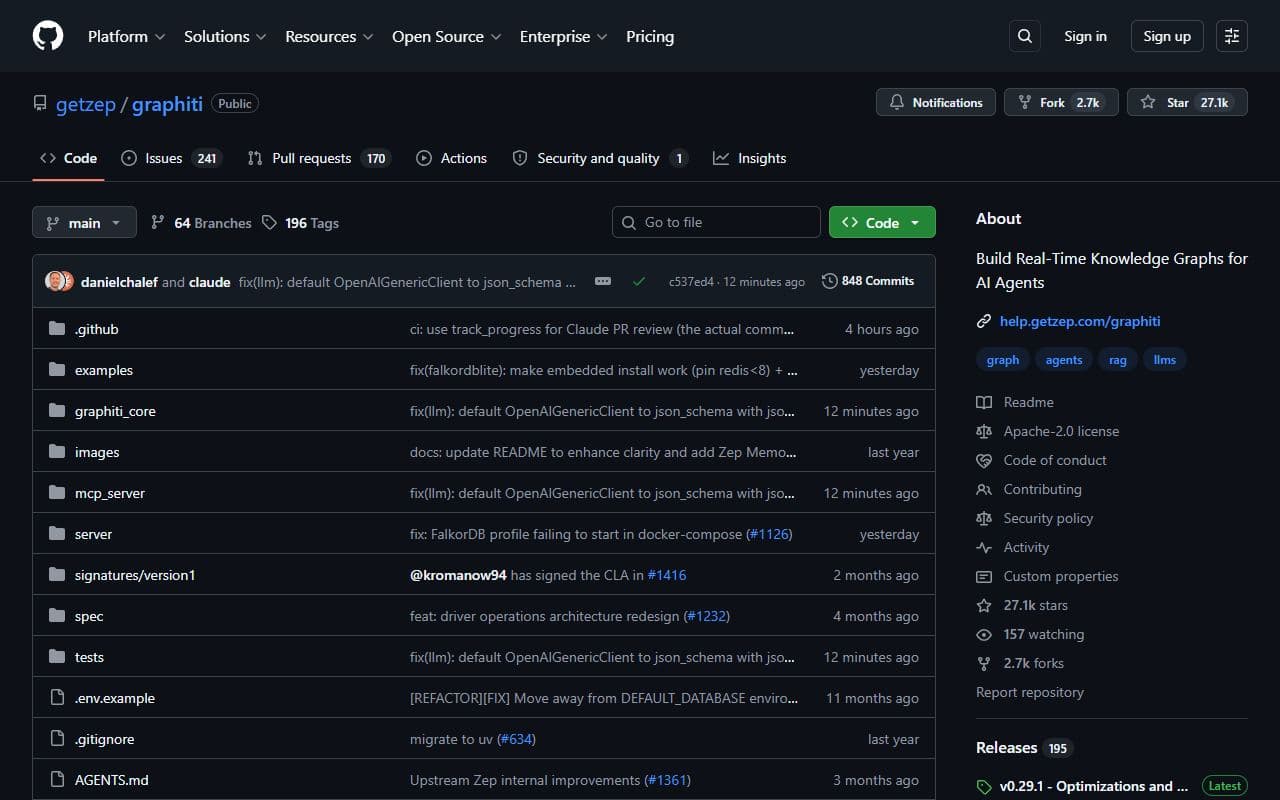1280x800 pixels.
Task: Click the link icon beside help.getzep.com/graphiti
Action: point(984,321)
